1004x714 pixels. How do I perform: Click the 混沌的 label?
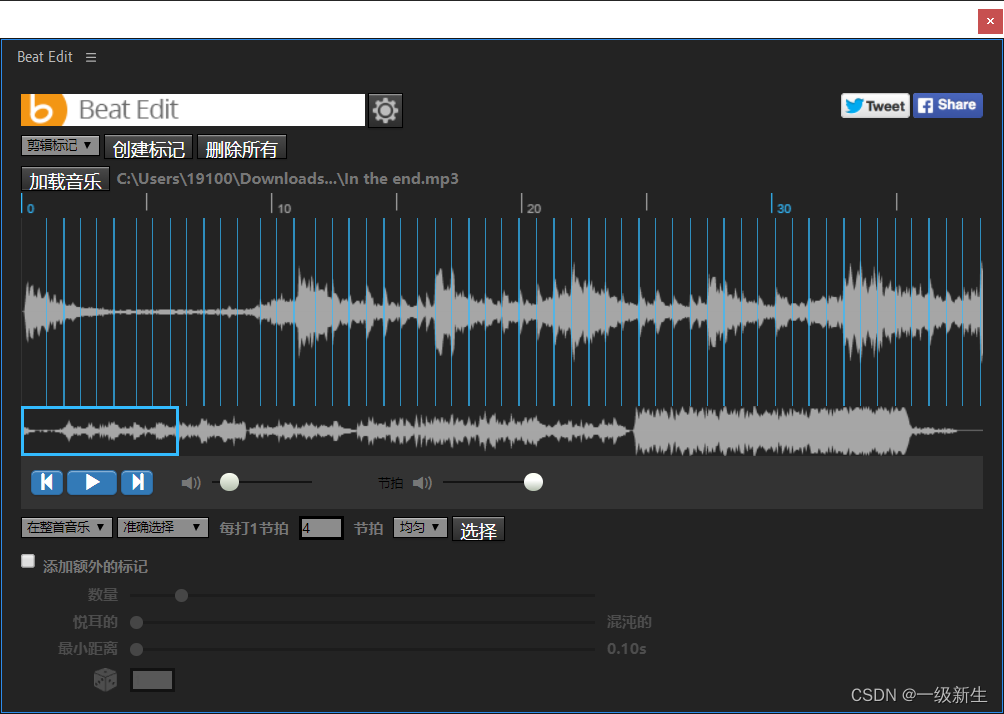(x=629, y=622)
